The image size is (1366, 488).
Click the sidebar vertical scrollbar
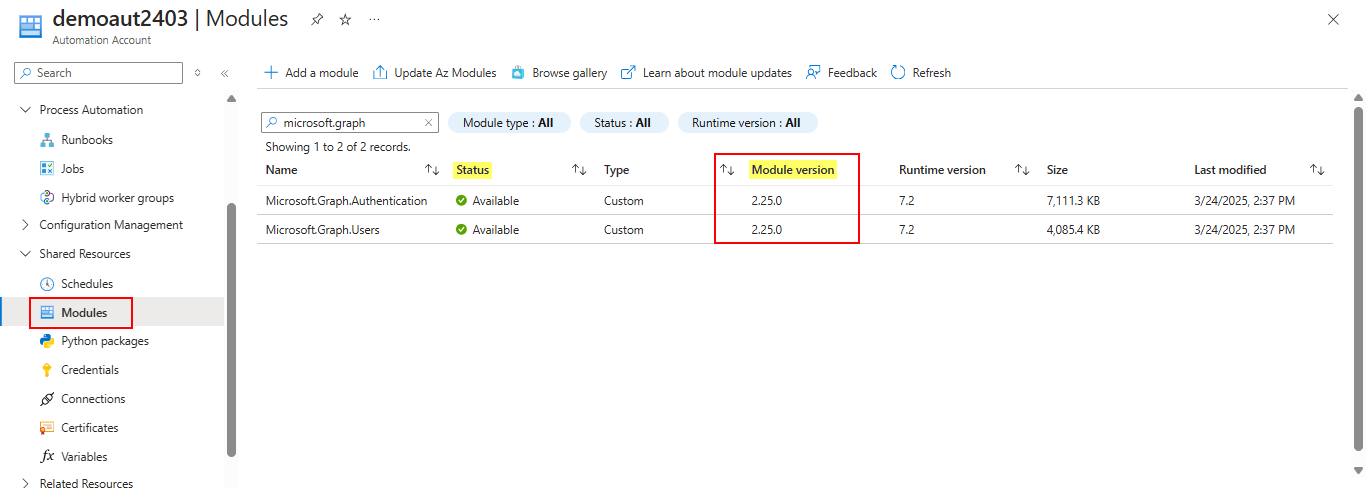(232, 330)
